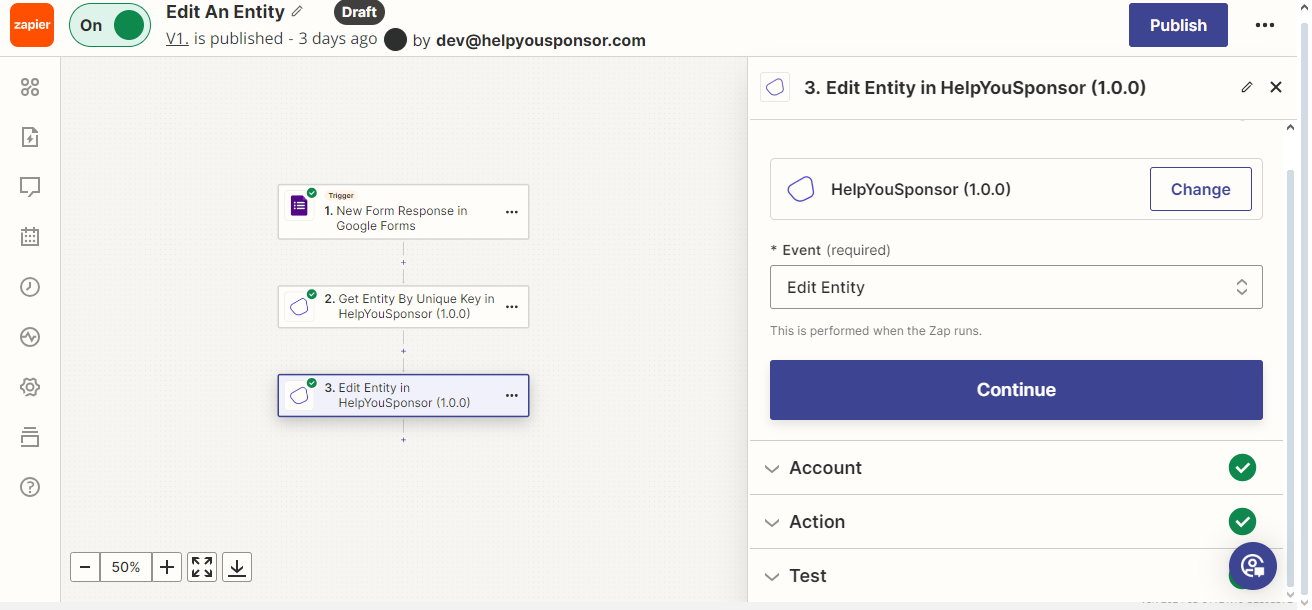Open three-dot menu on Edit Entity step
This screenshot has height=610, width=1312.
click(x=512, y=396)
